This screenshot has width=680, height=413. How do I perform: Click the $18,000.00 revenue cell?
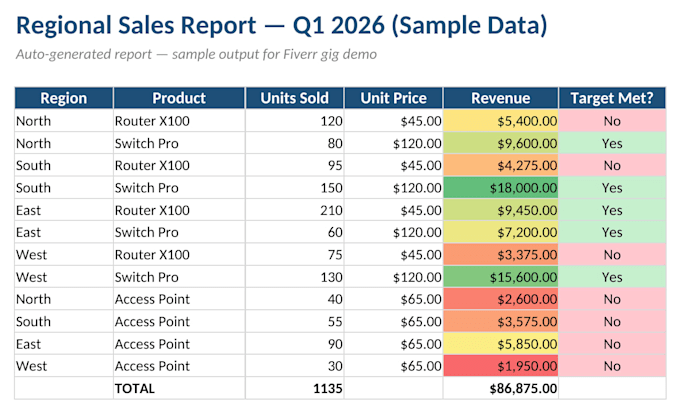[x=500, y=188]
